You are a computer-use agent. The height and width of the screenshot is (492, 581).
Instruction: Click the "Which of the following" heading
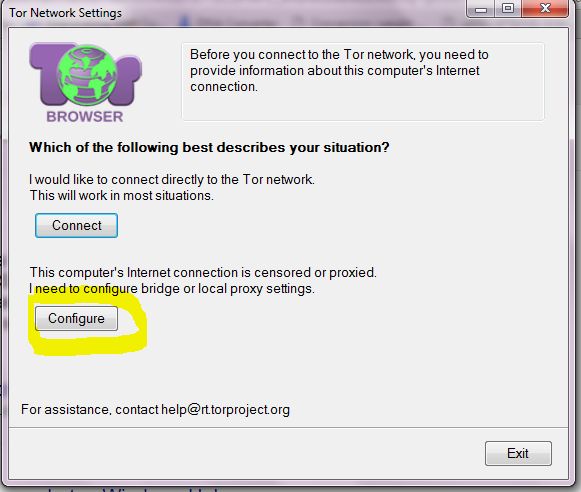click(209, 147)
